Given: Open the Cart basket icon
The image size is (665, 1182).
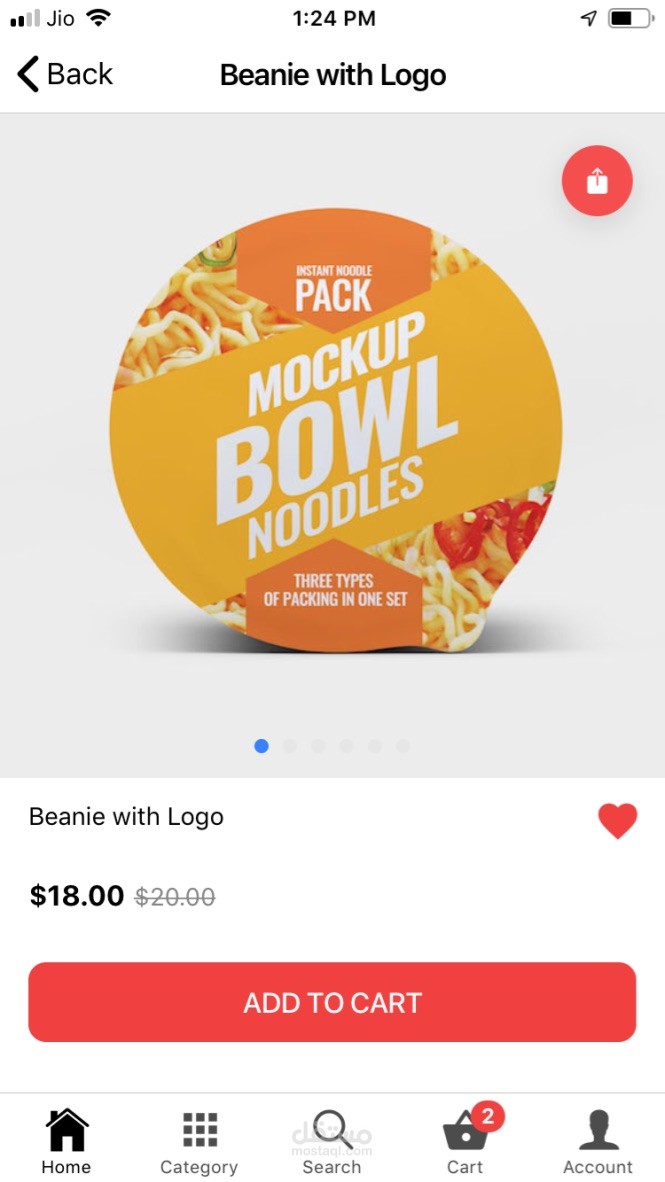Looking at the screenshot, I should pos(465,1134).
